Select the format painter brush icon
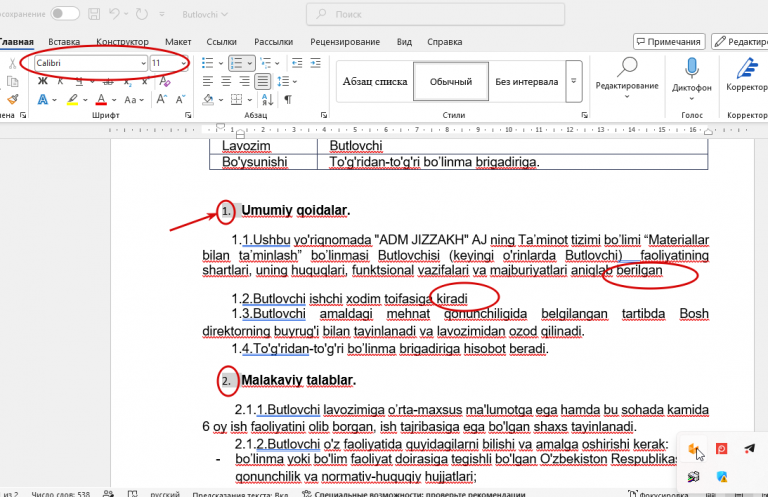768x497 pixels. 13,99
